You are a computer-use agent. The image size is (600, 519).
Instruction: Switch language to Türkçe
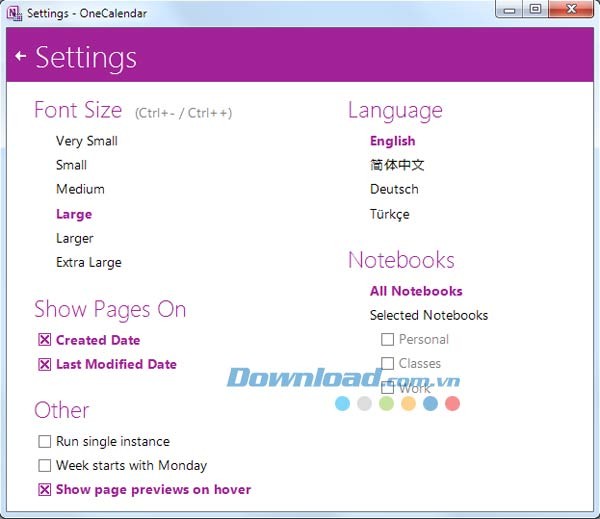pyautogui.click(x=389, y=214)
